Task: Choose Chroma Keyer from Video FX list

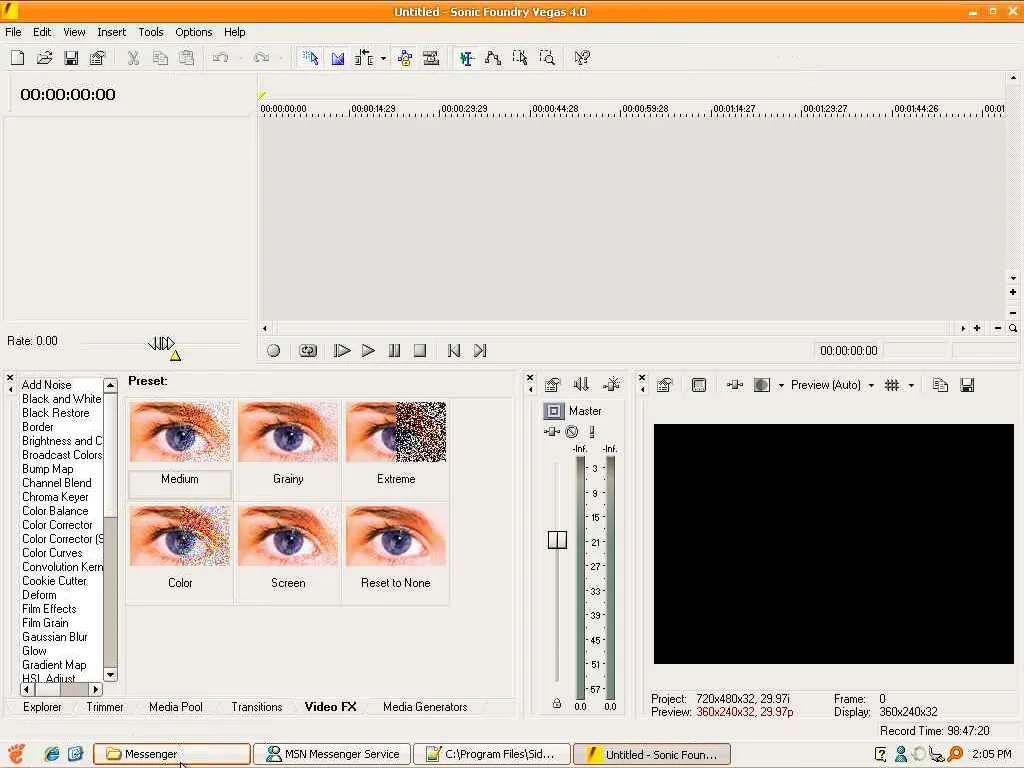Action: [55, 497]
